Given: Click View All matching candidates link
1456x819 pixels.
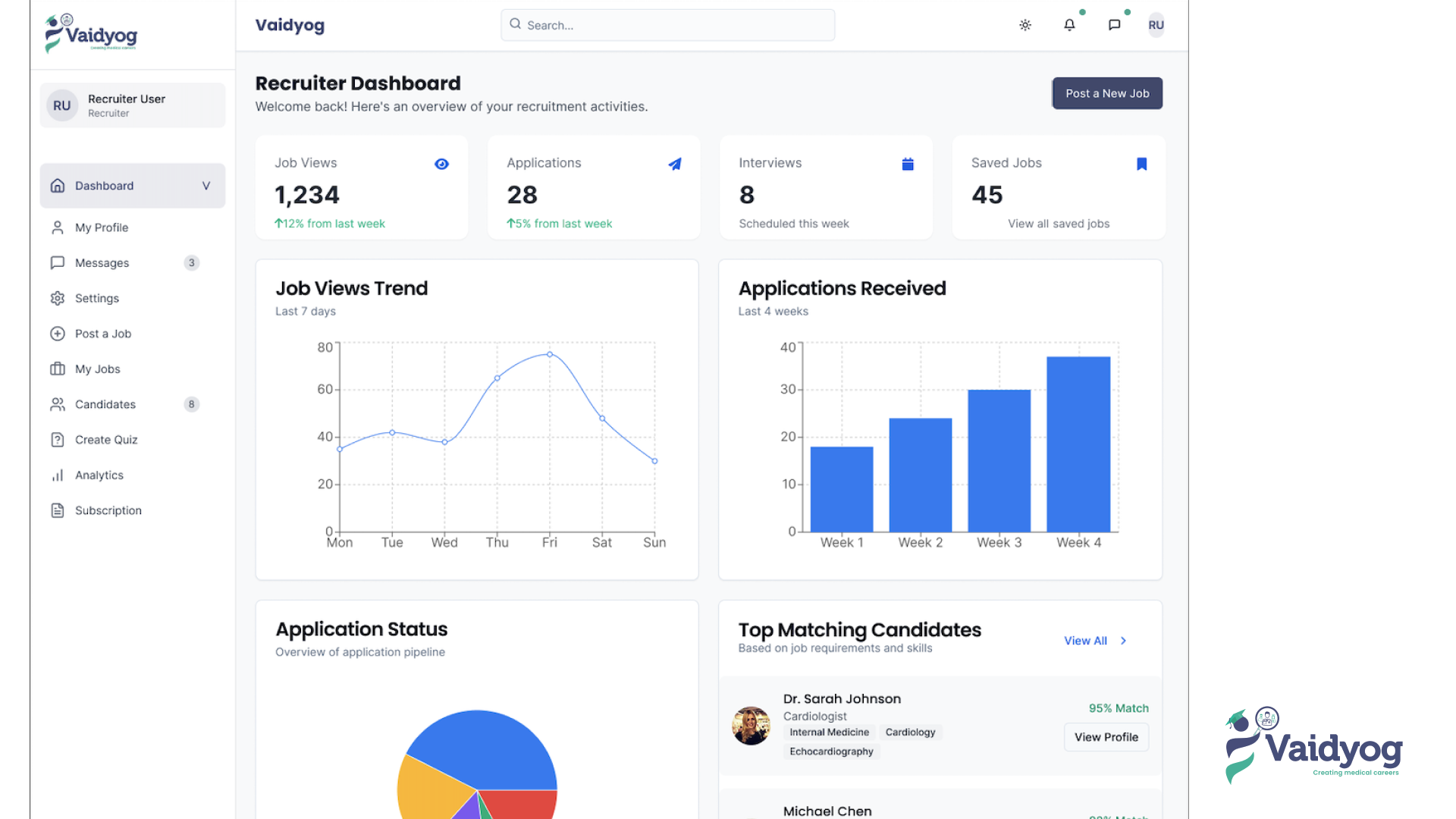Looking at the screenshot, I should pyautogui.click(x=1085, y=641).
